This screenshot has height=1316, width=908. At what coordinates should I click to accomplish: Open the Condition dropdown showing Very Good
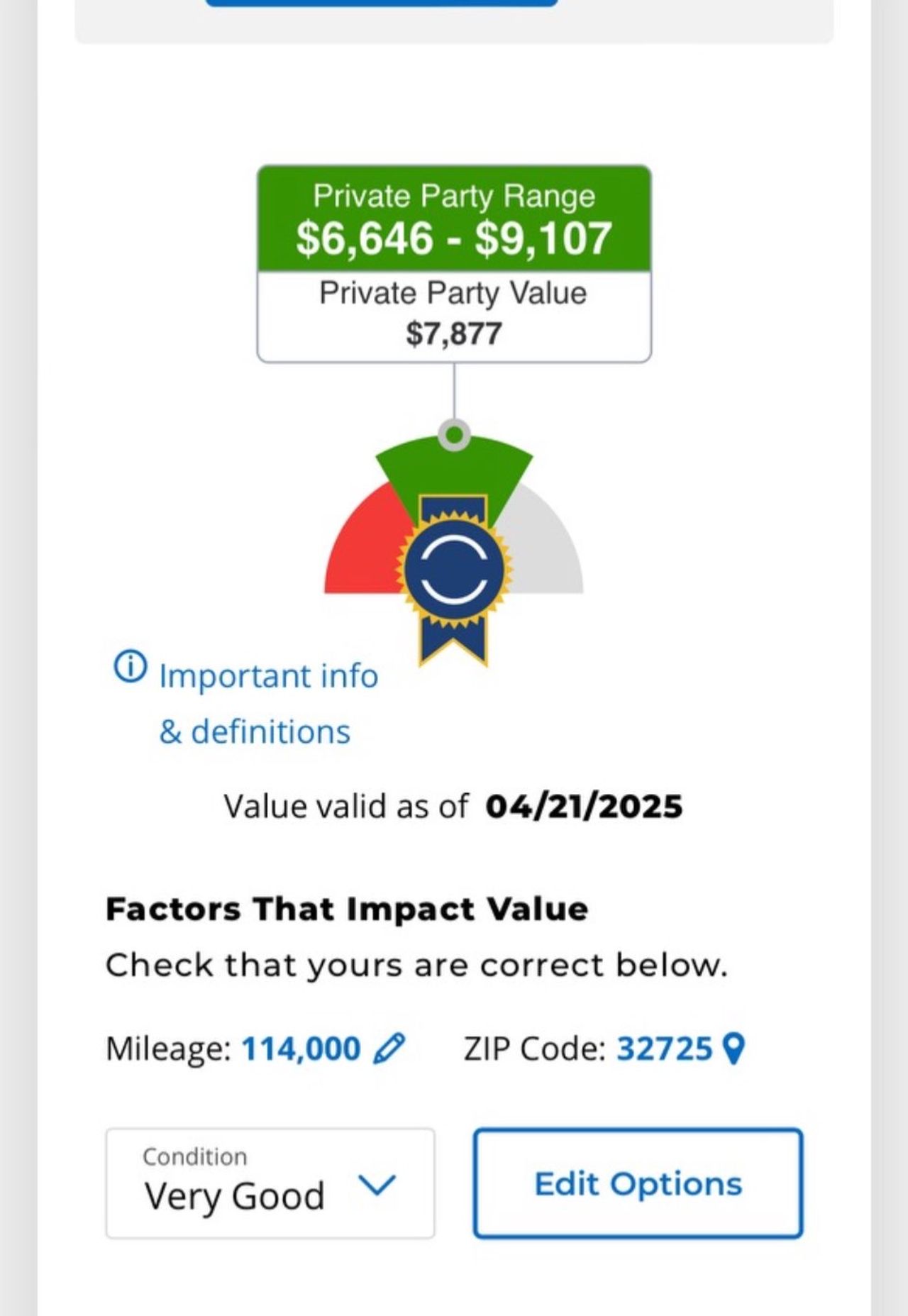point(270,1183)
